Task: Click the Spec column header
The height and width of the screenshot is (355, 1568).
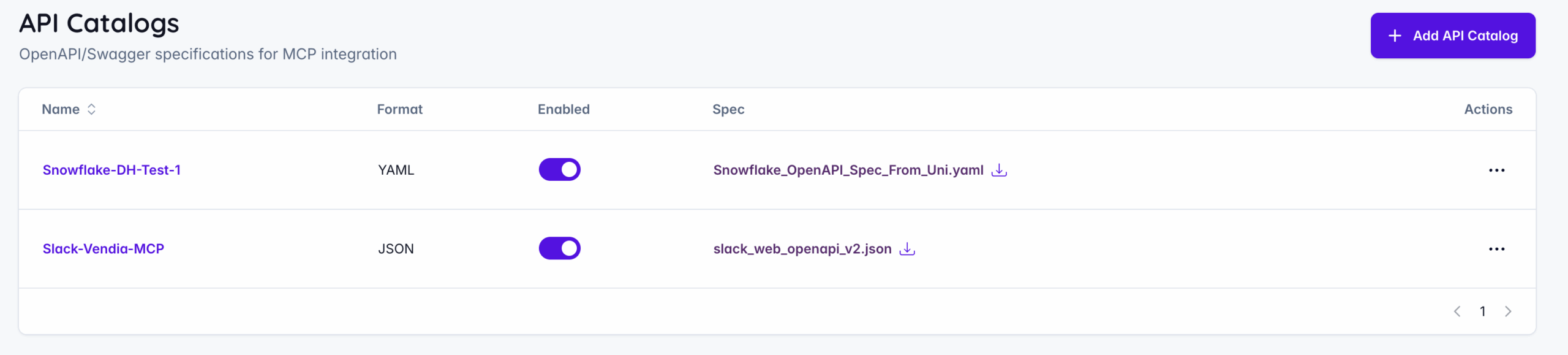Action: pos(728,109)
